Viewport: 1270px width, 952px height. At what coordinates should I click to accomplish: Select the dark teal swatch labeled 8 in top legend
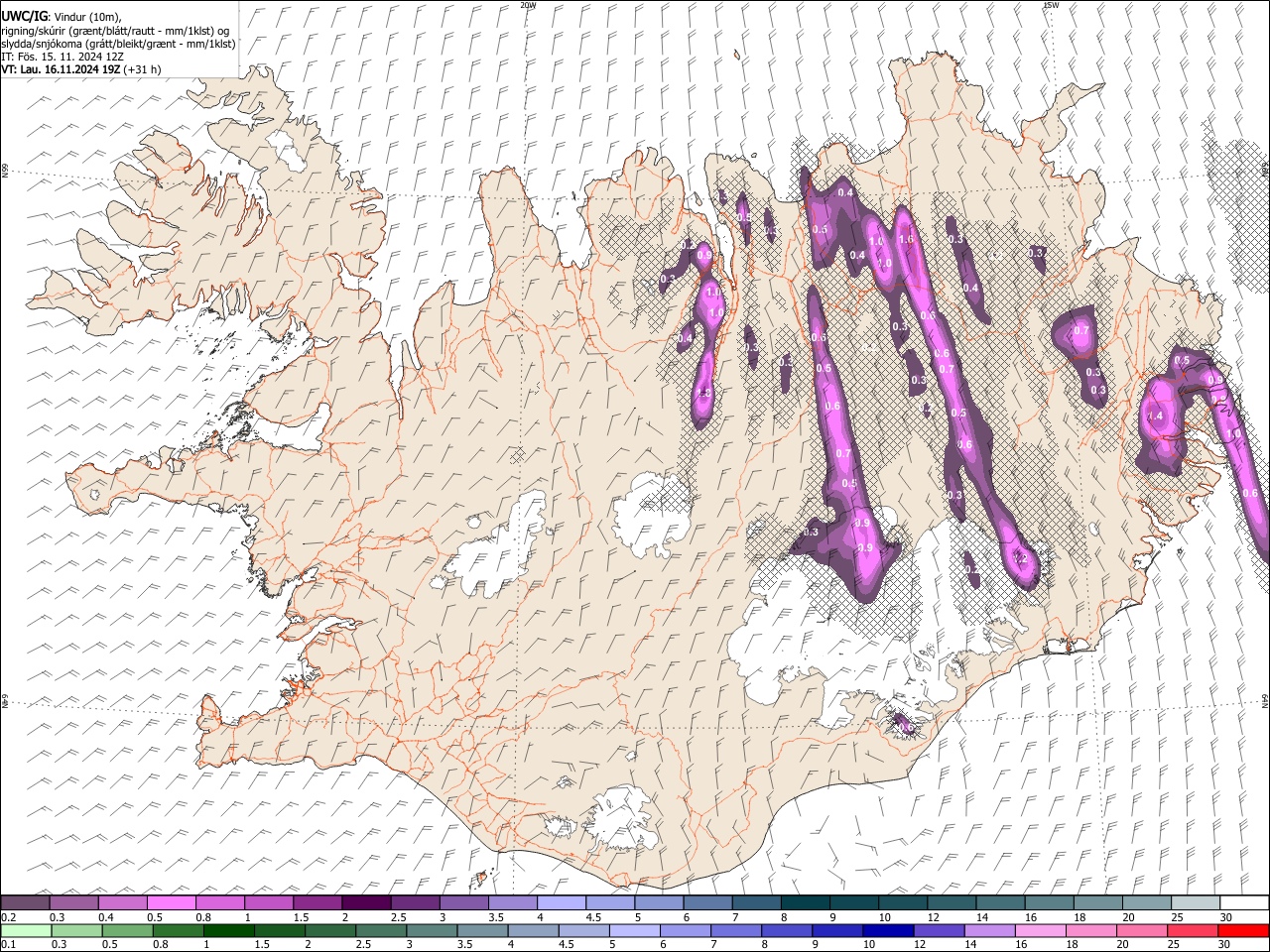coord(806,902)
